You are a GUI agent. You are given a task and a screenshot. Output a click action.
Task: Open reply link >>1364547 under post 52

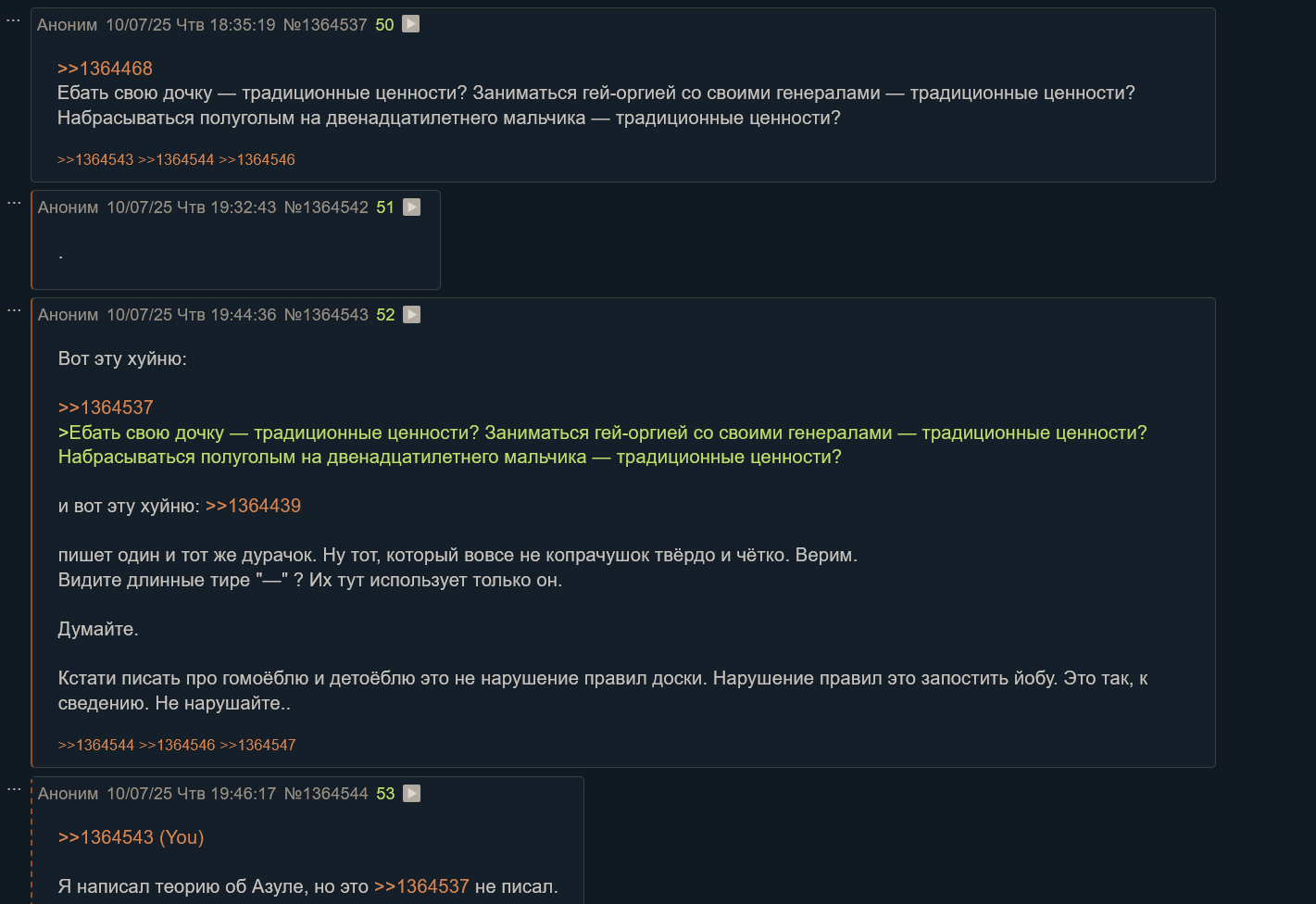click(x=257, y=746)
